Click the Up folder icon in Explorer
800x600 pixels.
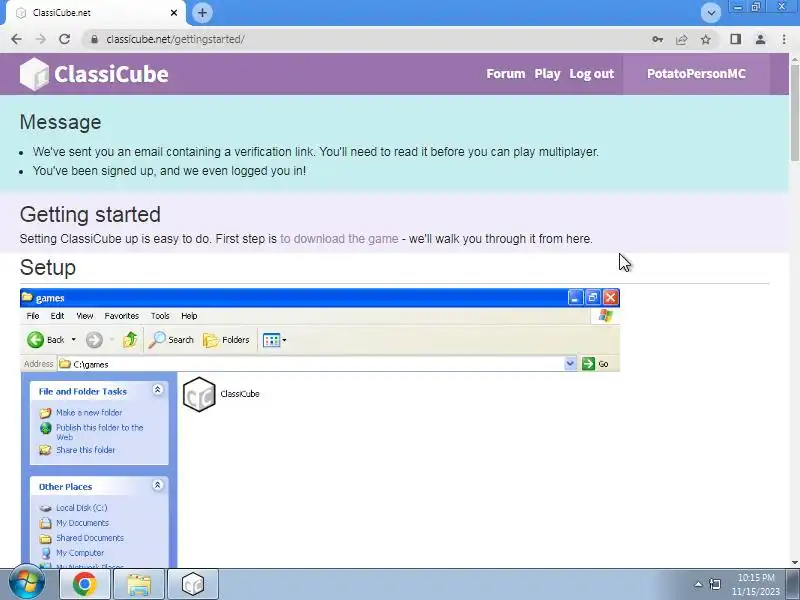[130, 340]
